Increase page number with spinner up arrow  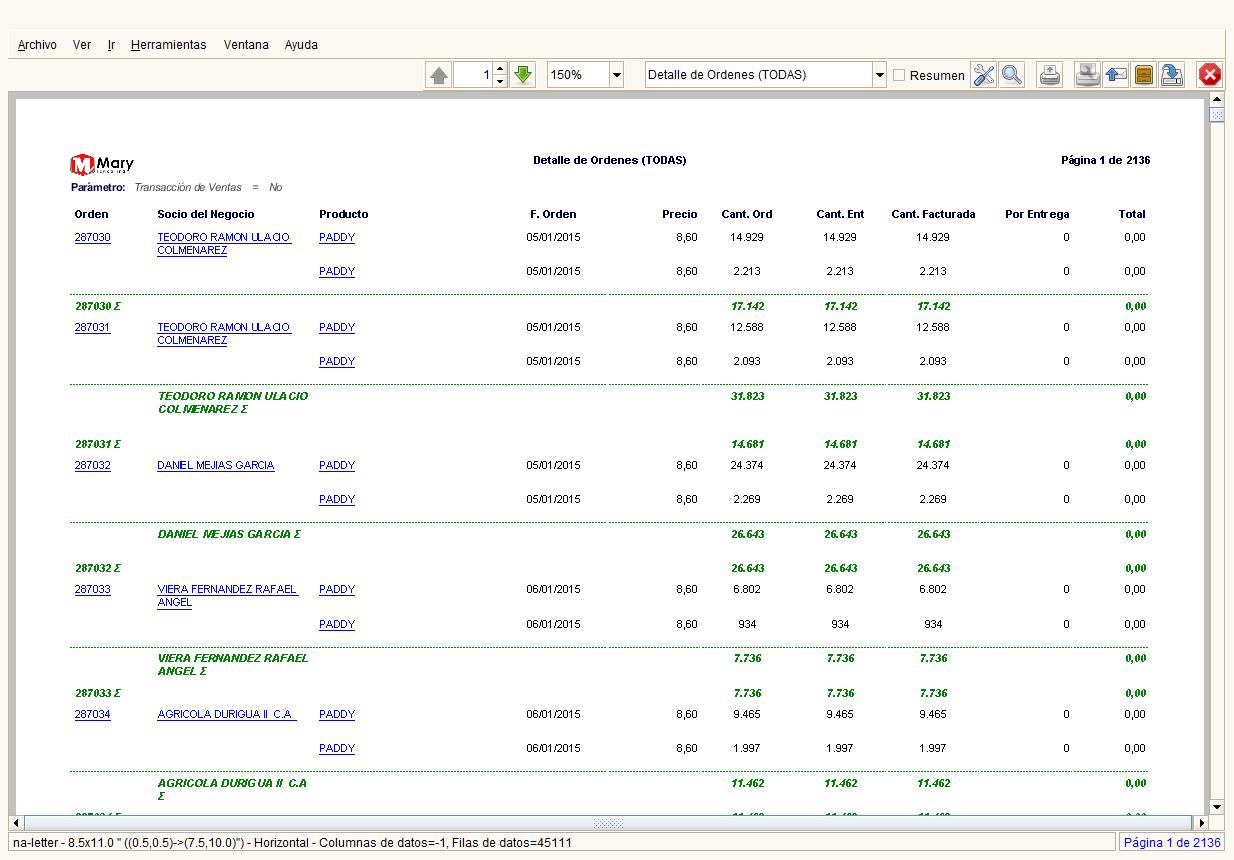[501, 69]
